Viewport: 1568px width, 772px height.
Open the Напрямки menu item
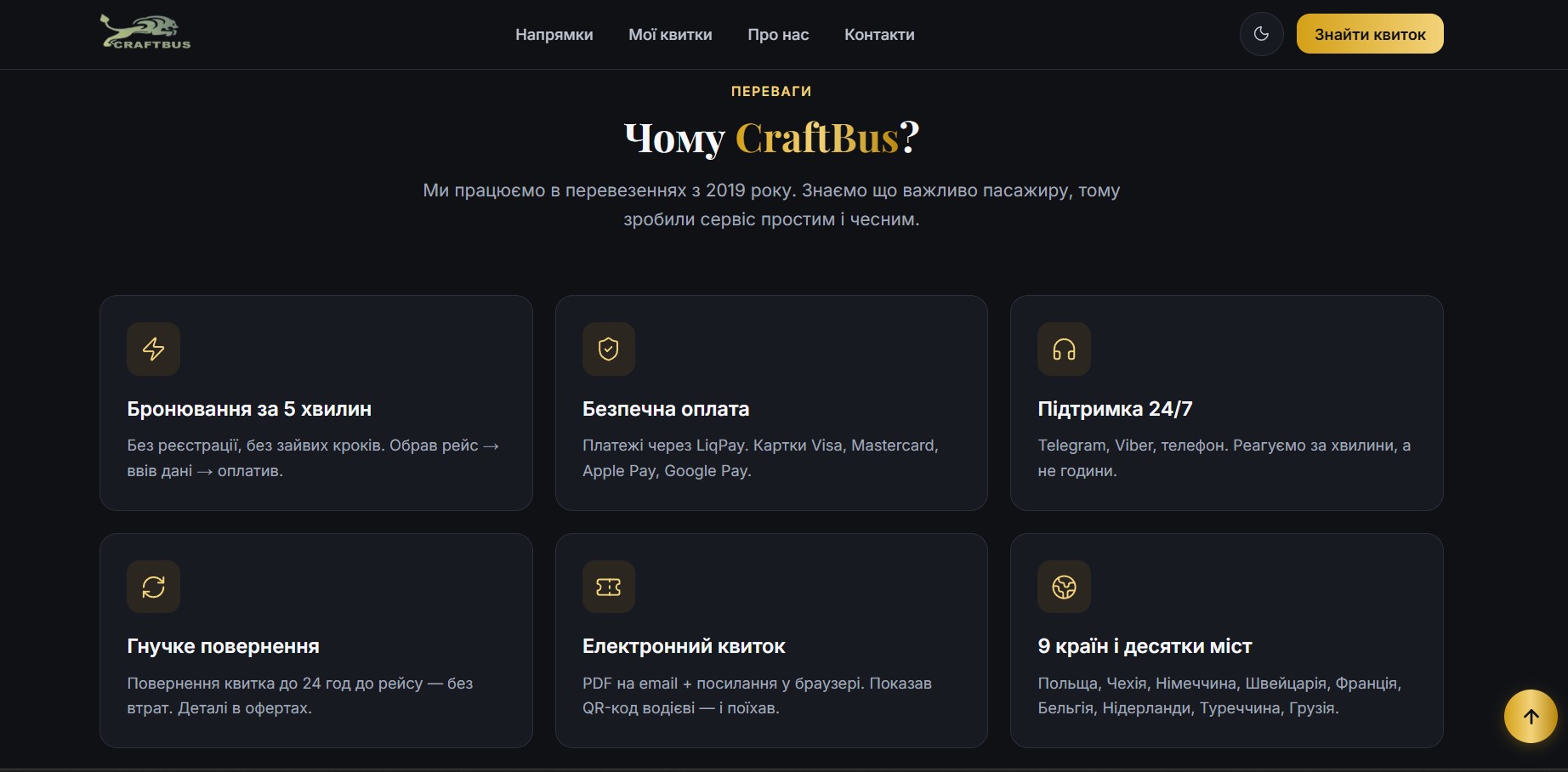[554, 35]
